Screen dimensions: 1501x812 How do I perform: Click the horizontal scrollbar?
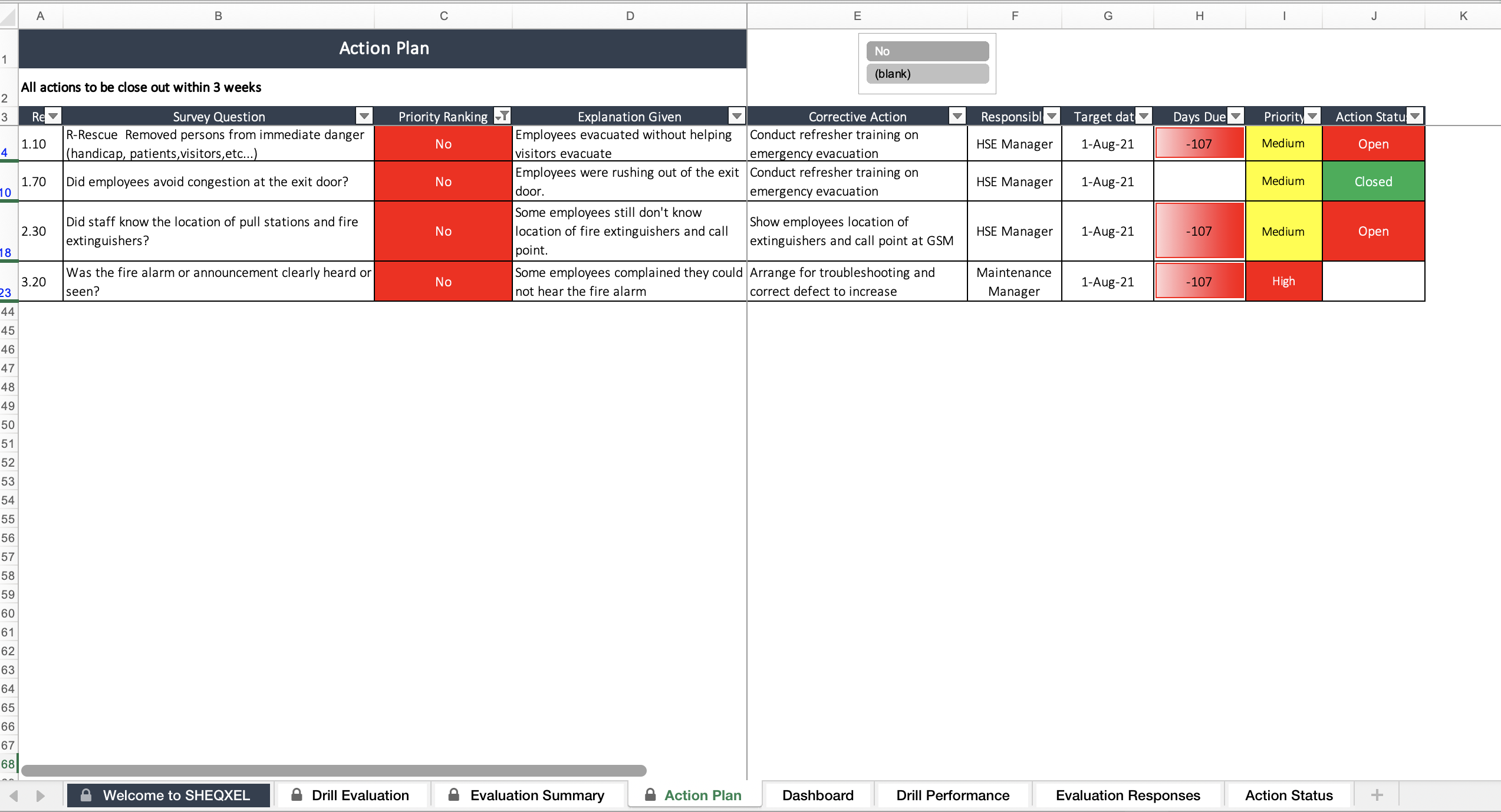tap(334, 770)
